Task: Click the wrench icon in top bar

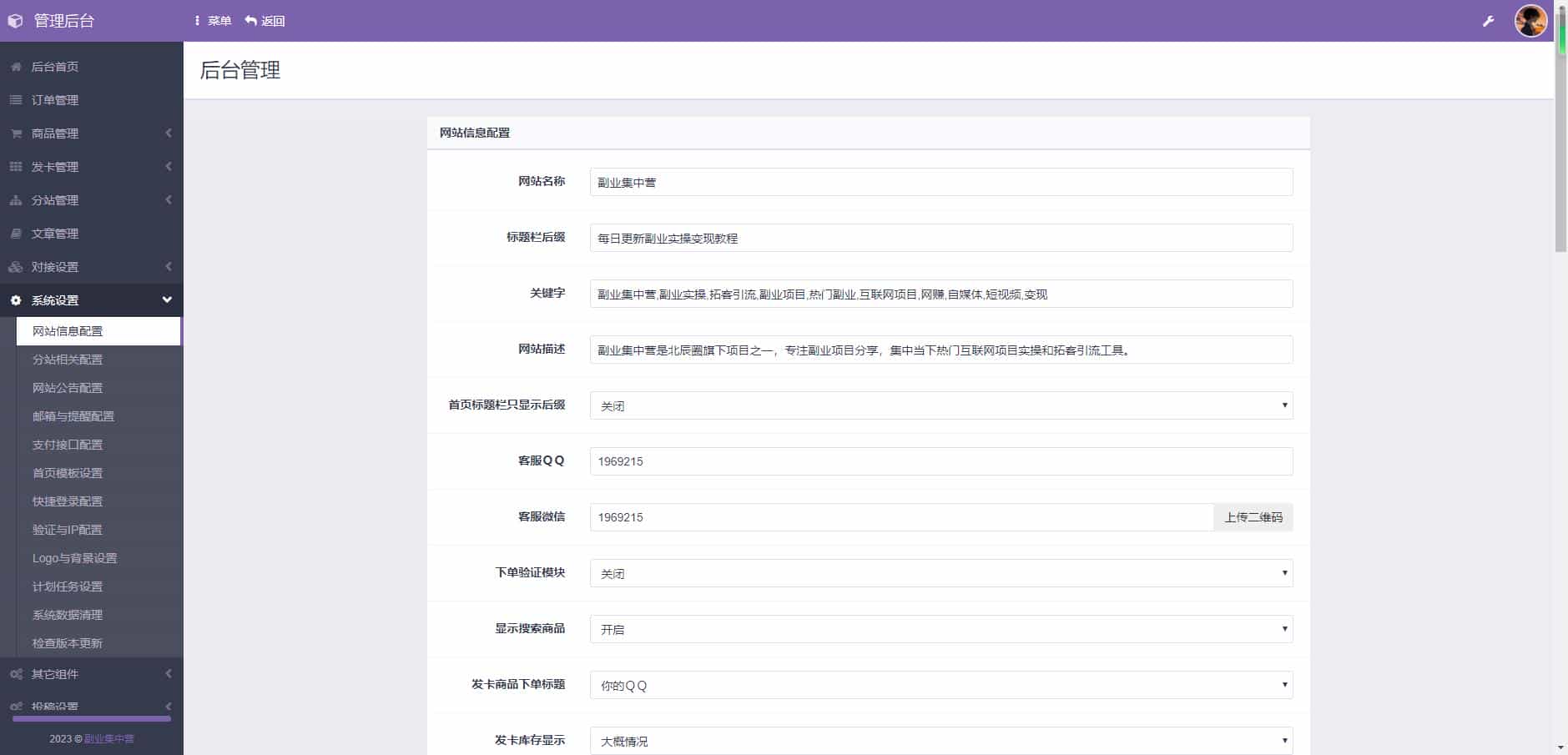Action: click(1488, 21)
